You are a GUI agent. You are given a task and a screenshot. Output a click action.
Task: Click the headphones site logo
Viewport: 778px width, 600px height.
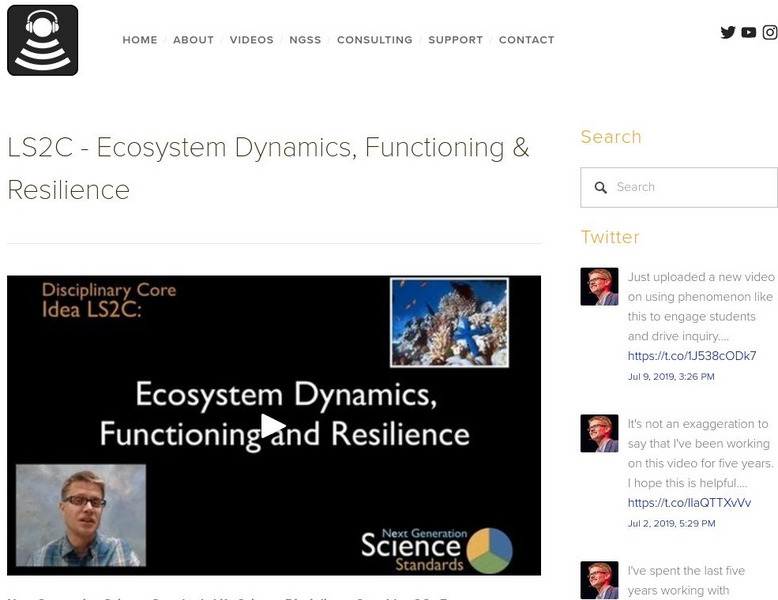[x=42, y=40]
